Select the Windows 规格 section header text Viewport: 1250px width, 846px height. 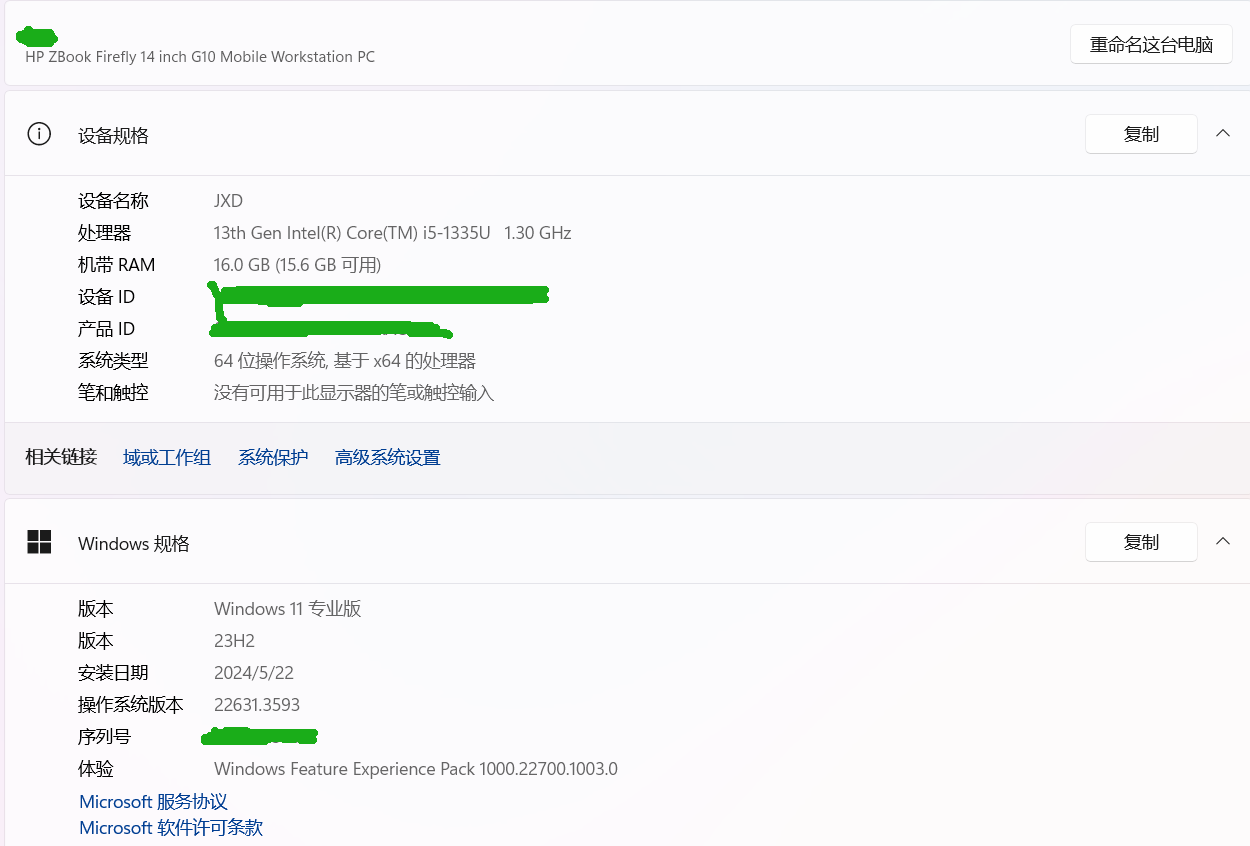pos(134,544)
